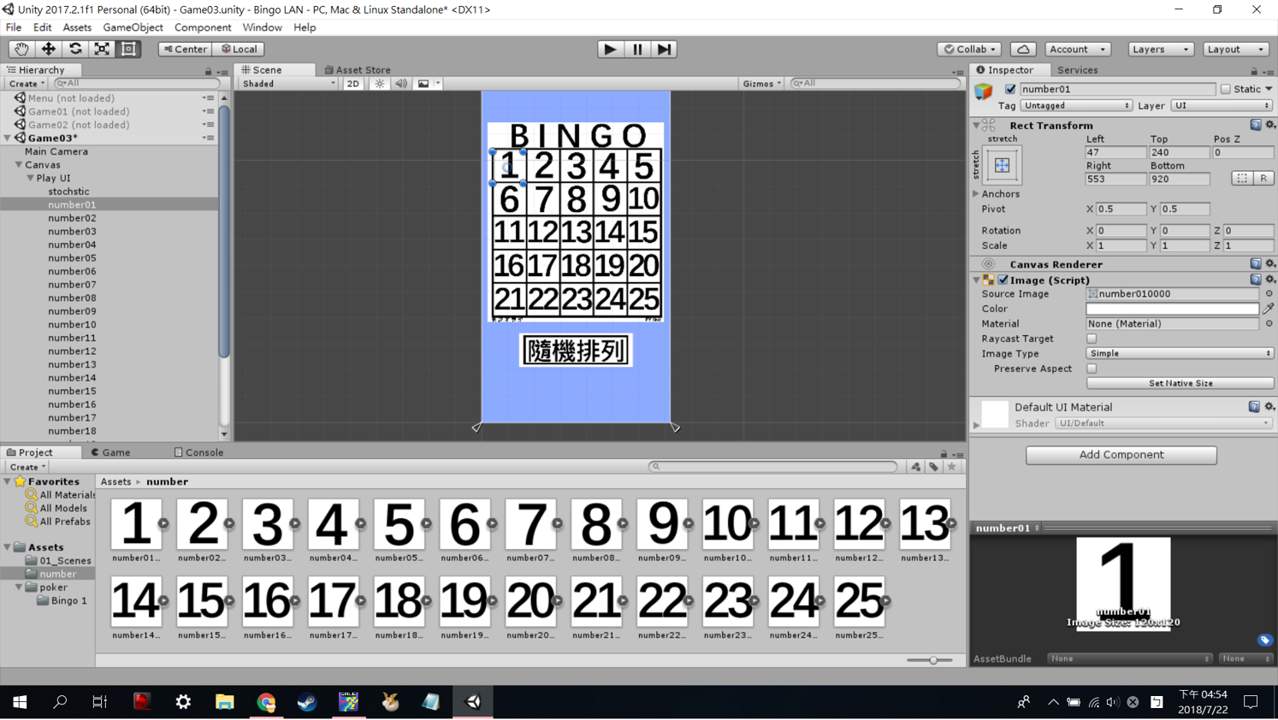Image resolution: width=1278 pixels, height=720 pixels.
Task: Open Unity cloud services icon
Action: pyautogui.click(x=1025, y=48)
